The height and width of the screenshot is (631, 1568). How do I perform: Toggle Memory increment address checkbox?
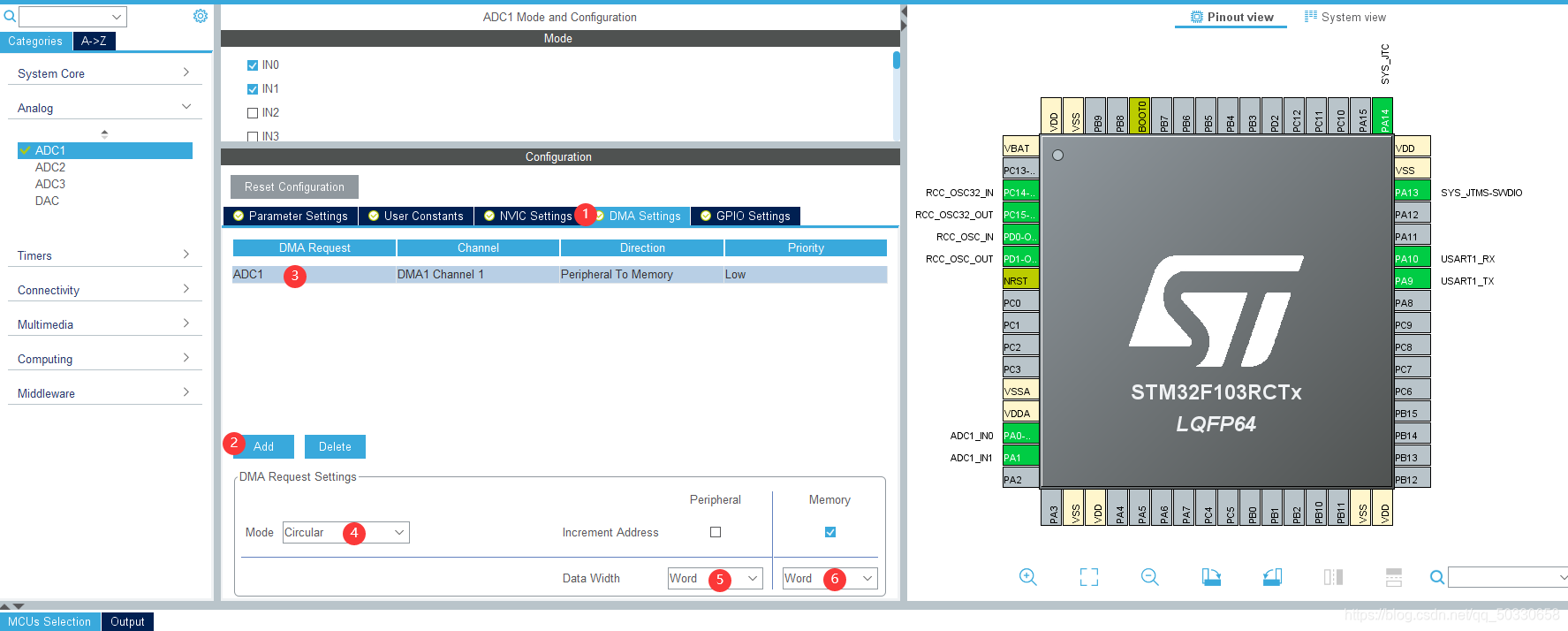point(830,532)
